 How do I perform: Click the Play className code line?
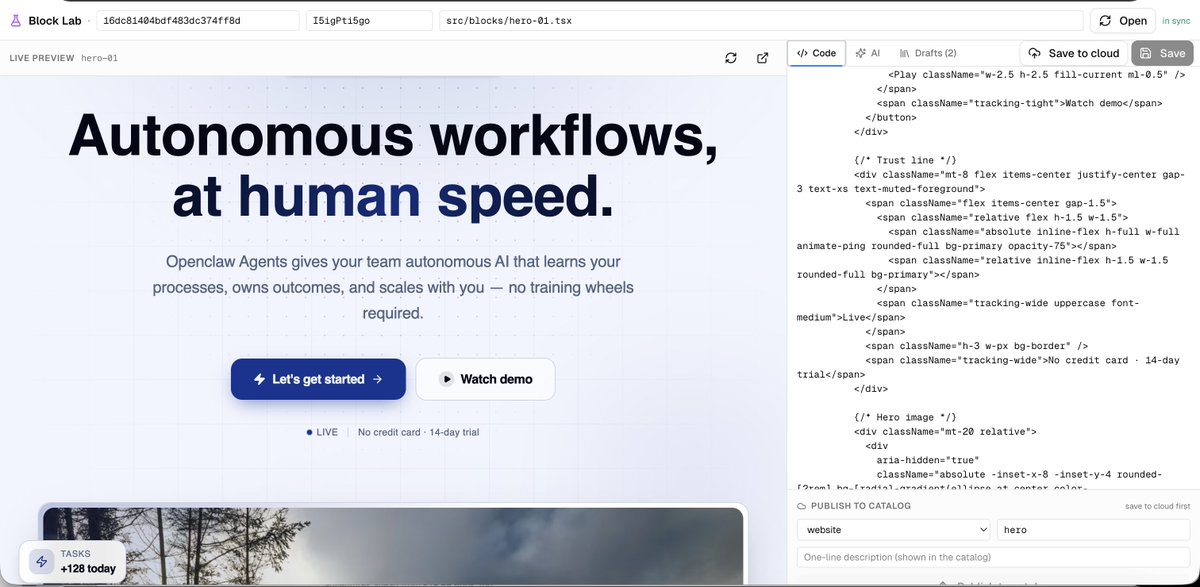point(1037,74)
